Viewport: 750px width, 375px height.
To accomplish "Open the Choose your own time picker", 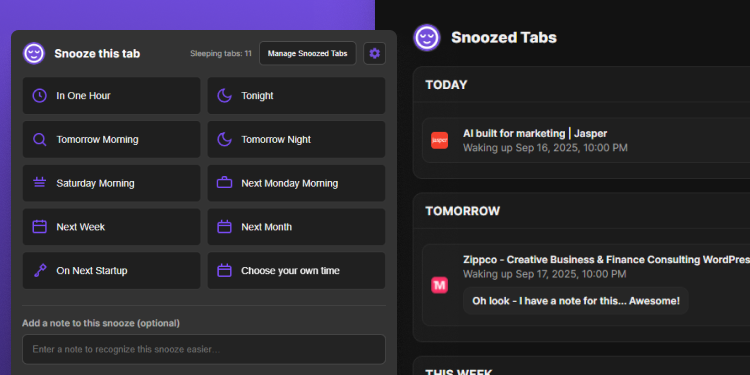I will pos(296,271).
